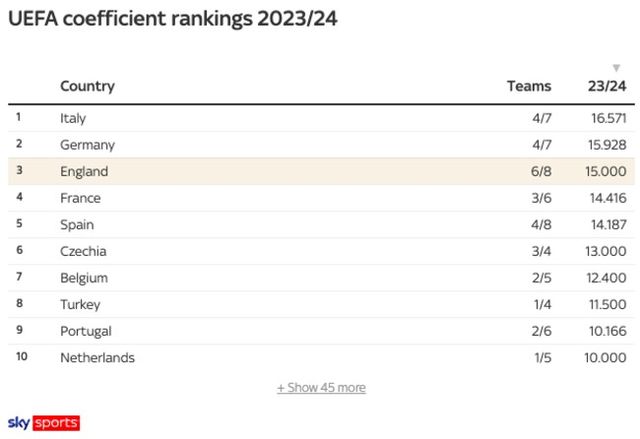Click on Czechia in the table
Image resolution: width=640 pixels, height=439 pixels.
pyautogui.click(x=83, y=251)
